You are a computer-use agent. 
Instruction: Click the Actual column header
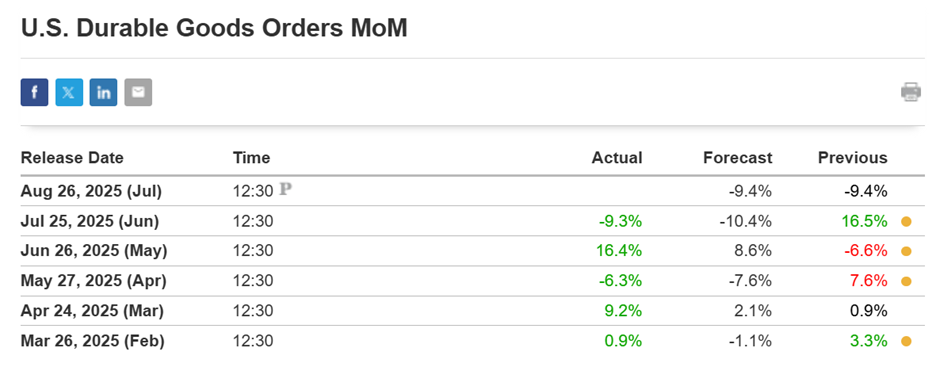(617, 158)
